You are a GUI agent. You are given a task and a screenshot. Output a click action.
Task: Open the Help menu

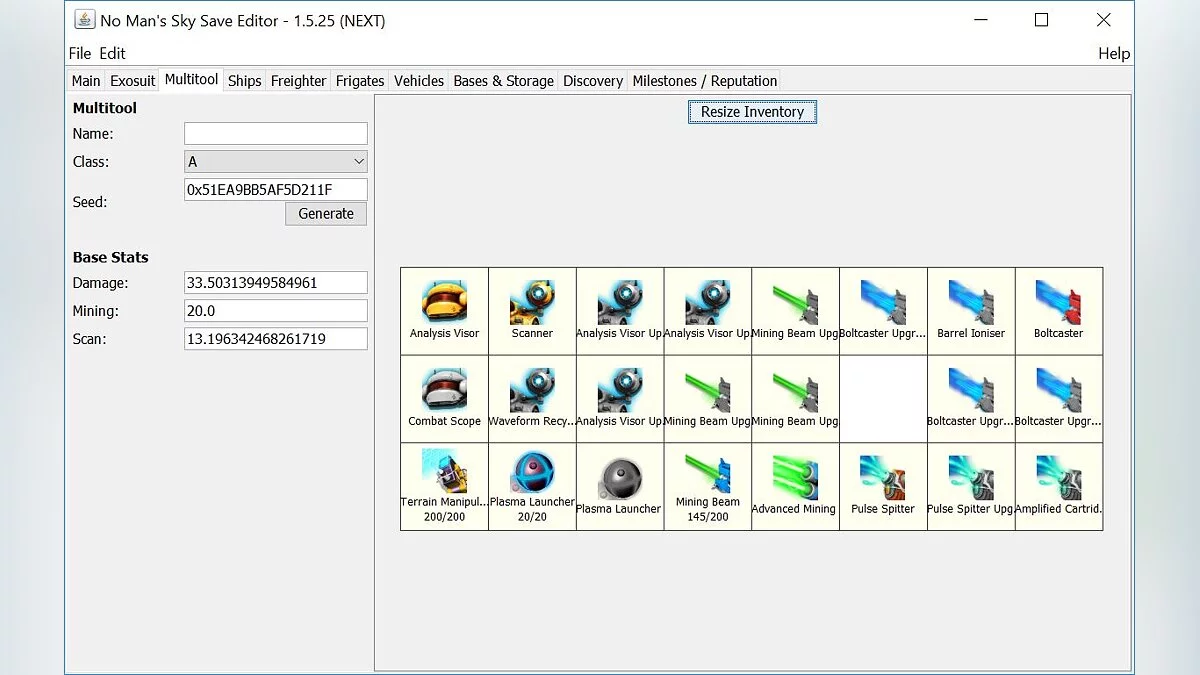click(1113, 53)
